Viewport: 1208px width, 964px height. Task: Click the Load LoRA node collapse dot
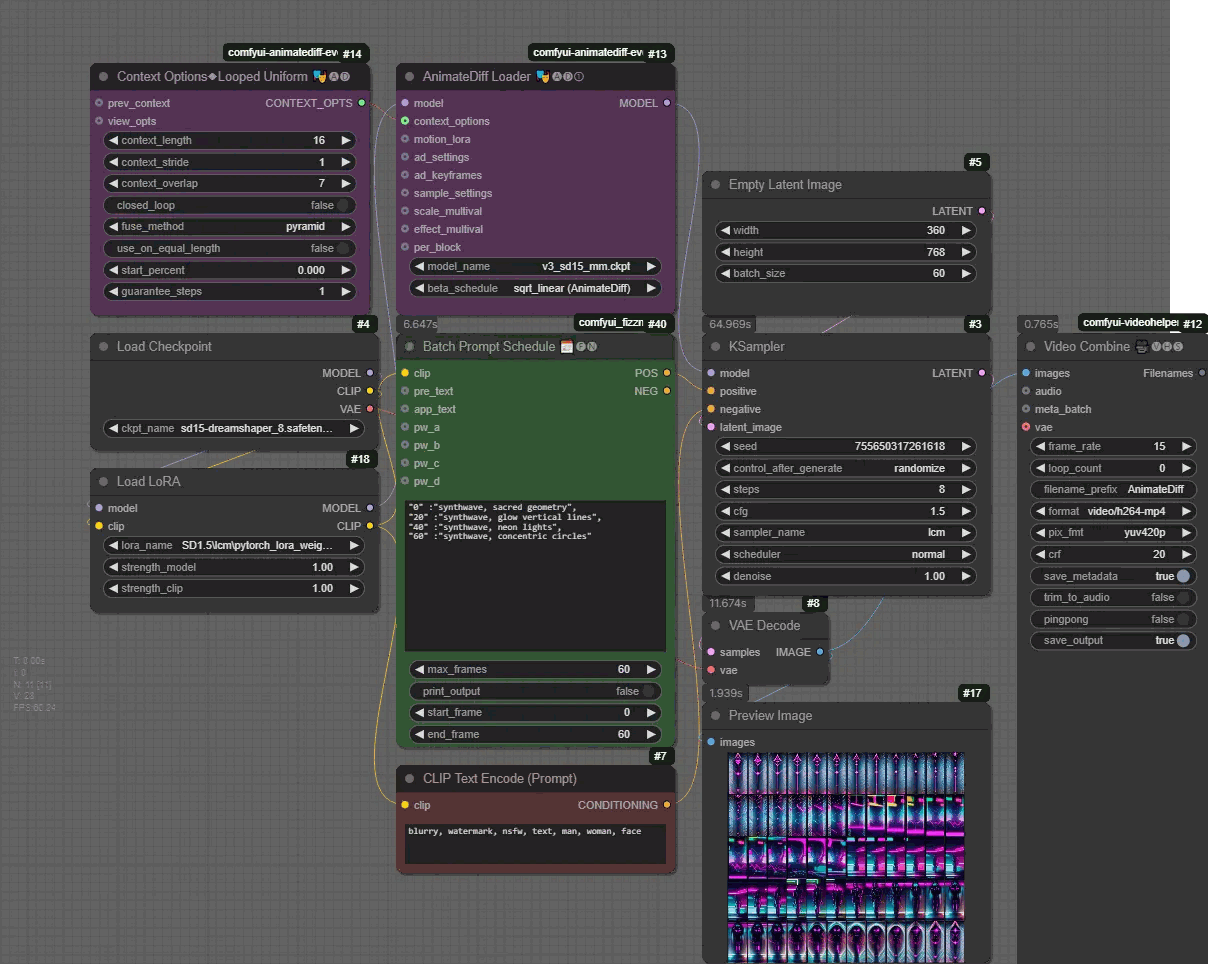pos(103,482)
